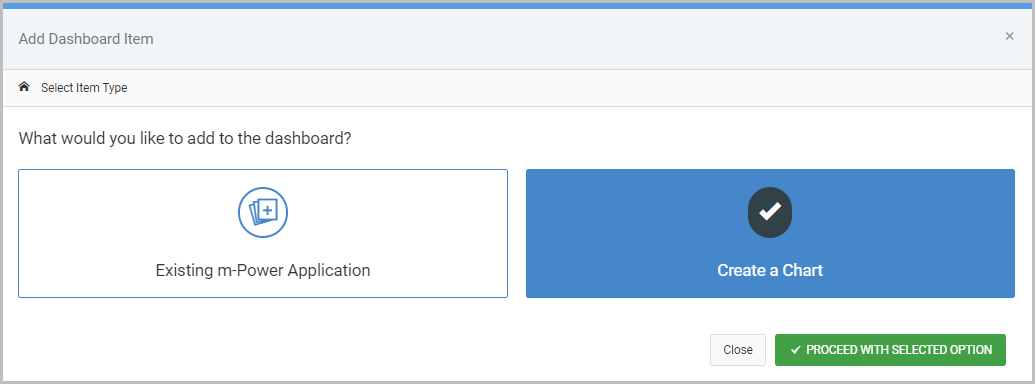Click the home breadcrumb icon
Viewport: 1035px width, 384px height.
click(24, 87)
